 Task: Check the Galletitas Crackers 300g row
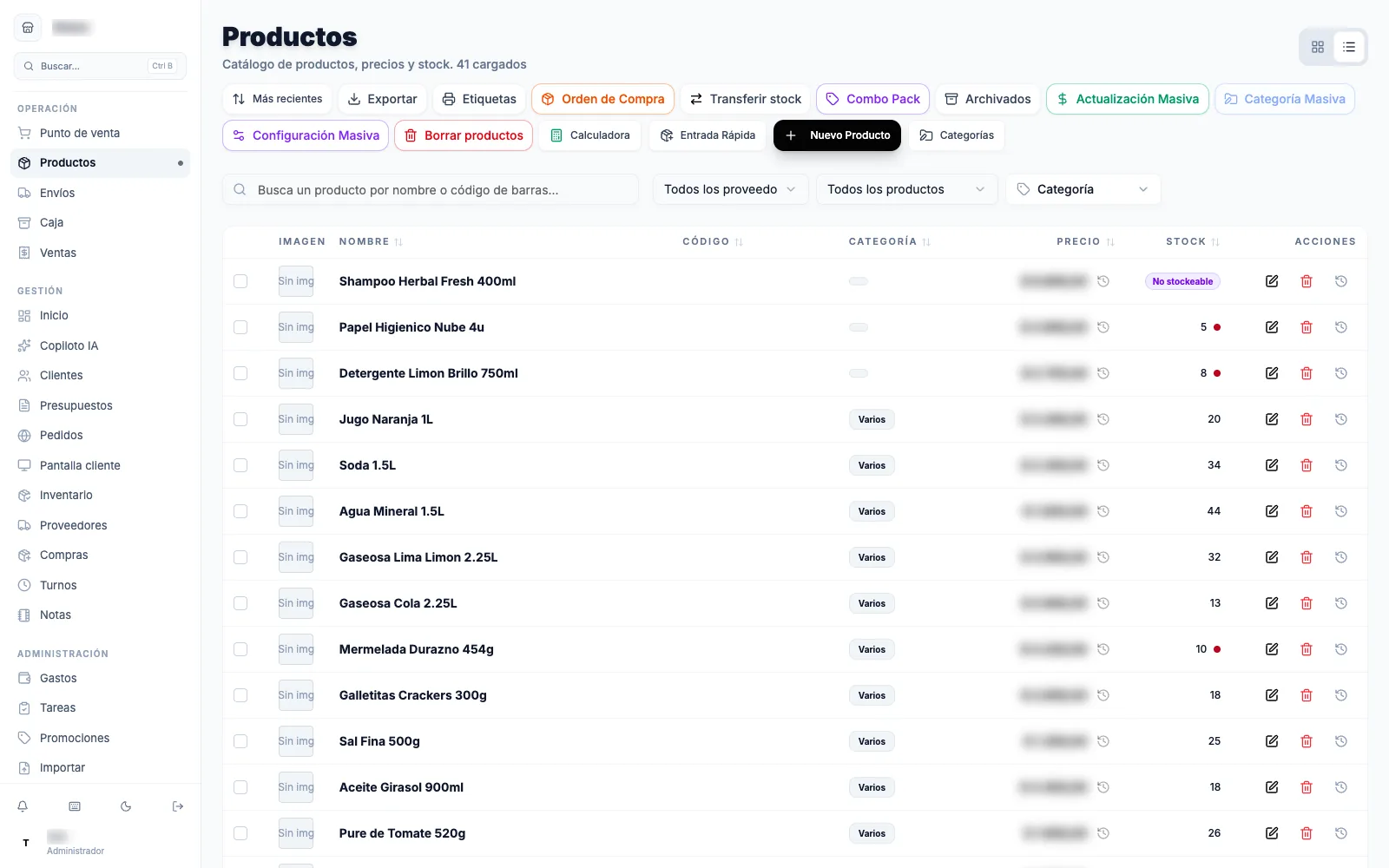(240, 695)
